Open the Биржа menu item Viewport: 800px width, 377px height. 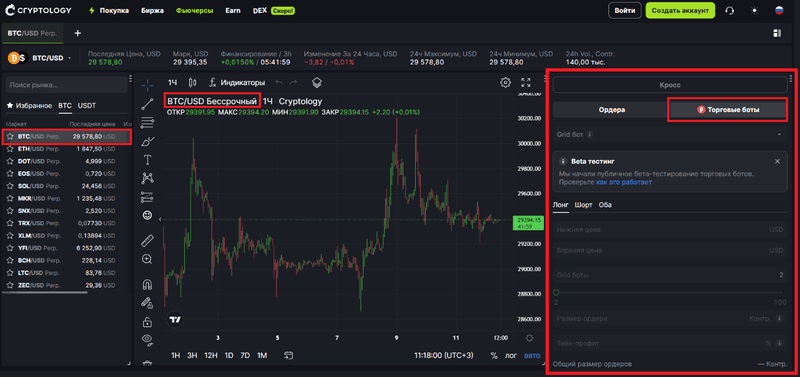pyautogui.click(x=152, y=10)
